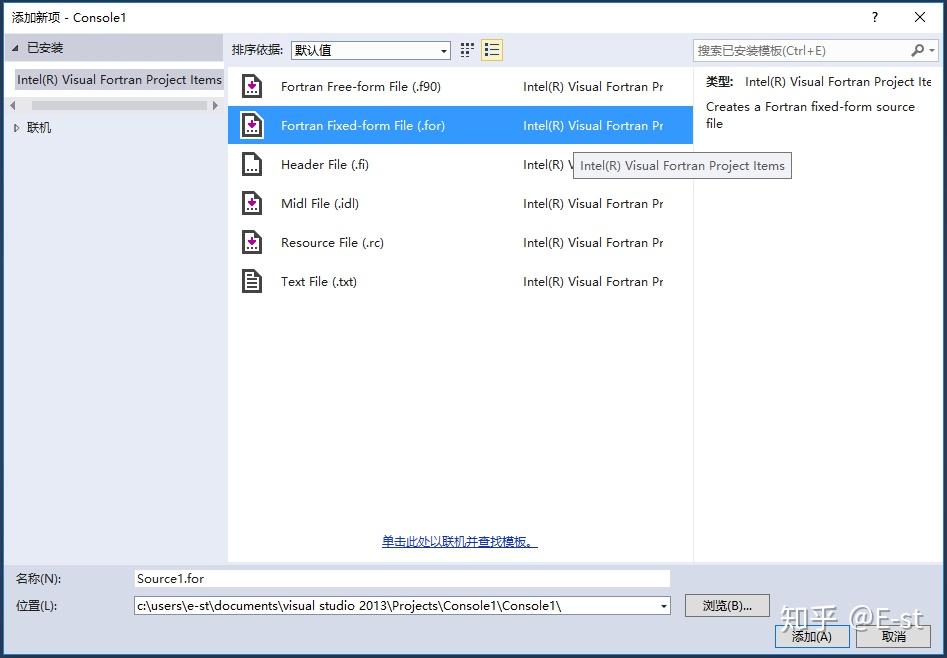Click the Midl File (.idl) template icon

[x=251, y=203]
